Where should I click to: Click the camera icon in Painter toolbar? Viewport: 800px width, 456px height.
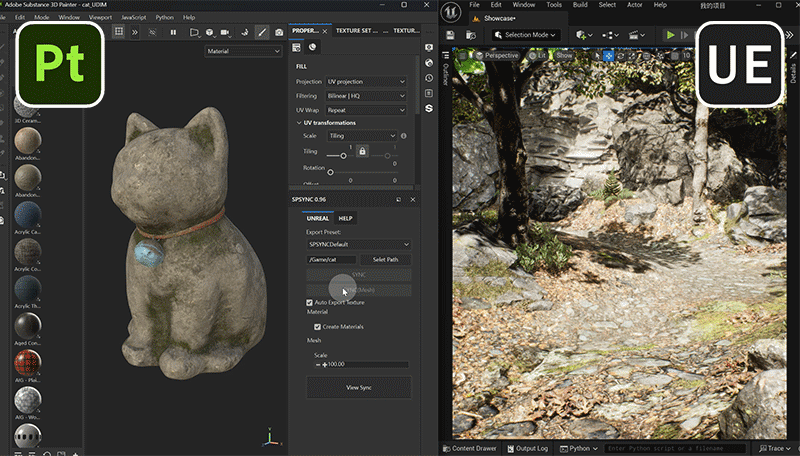(279, 32)
